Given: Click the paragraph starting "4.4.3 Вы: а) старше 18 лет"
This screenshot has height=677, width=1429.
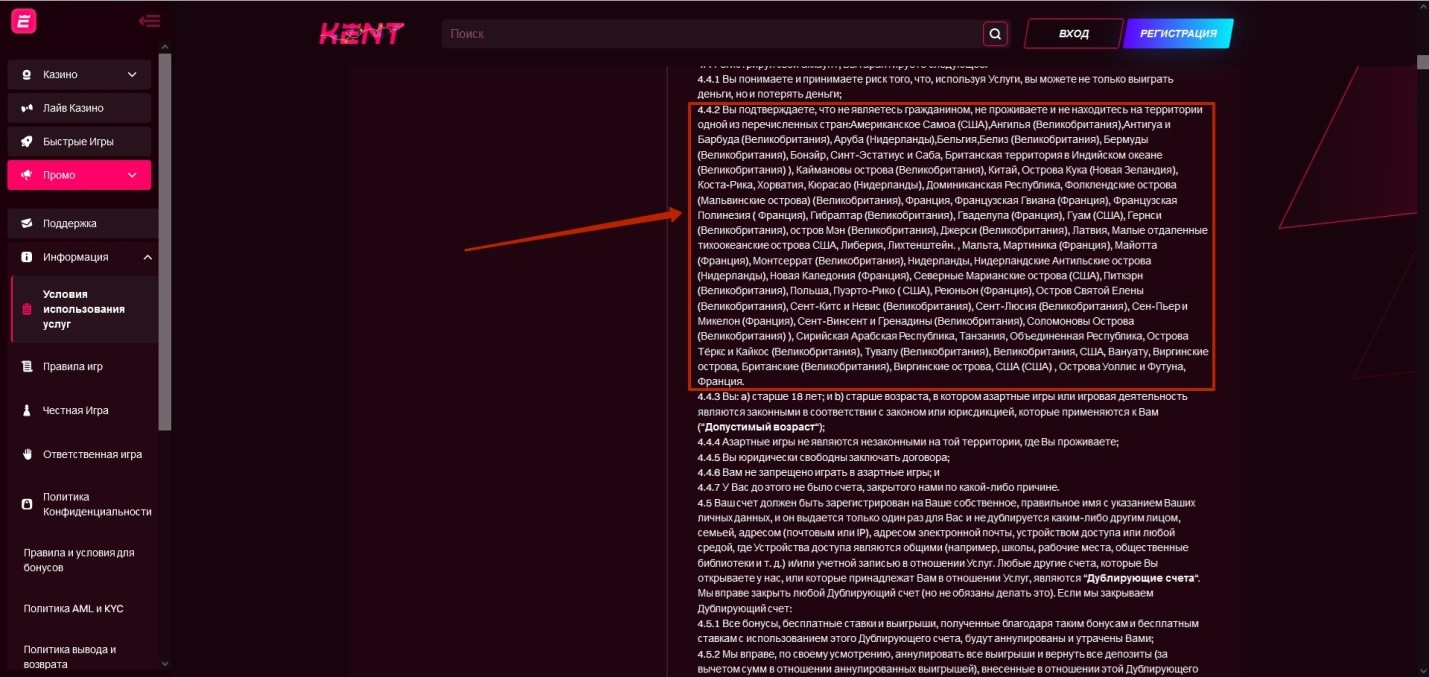Looking at the screenshot, I should (x=942, y=411).
